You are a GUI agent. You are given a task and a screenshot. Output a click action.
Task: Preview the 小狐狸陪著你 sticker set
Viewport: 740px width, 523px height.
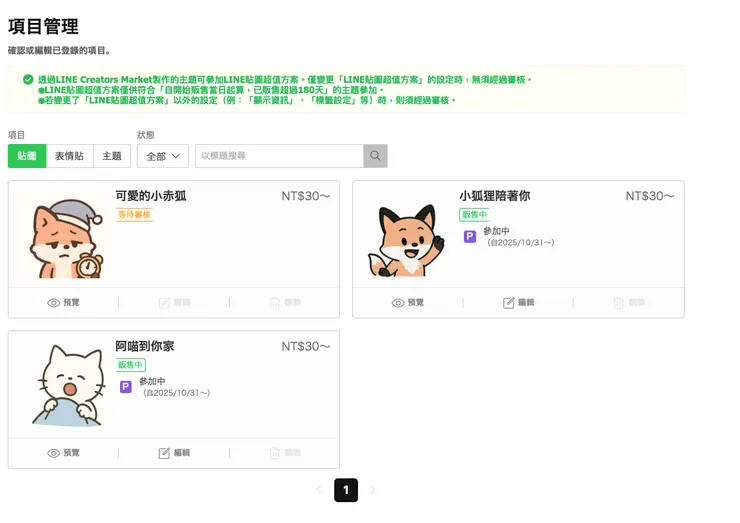point(408,303)
